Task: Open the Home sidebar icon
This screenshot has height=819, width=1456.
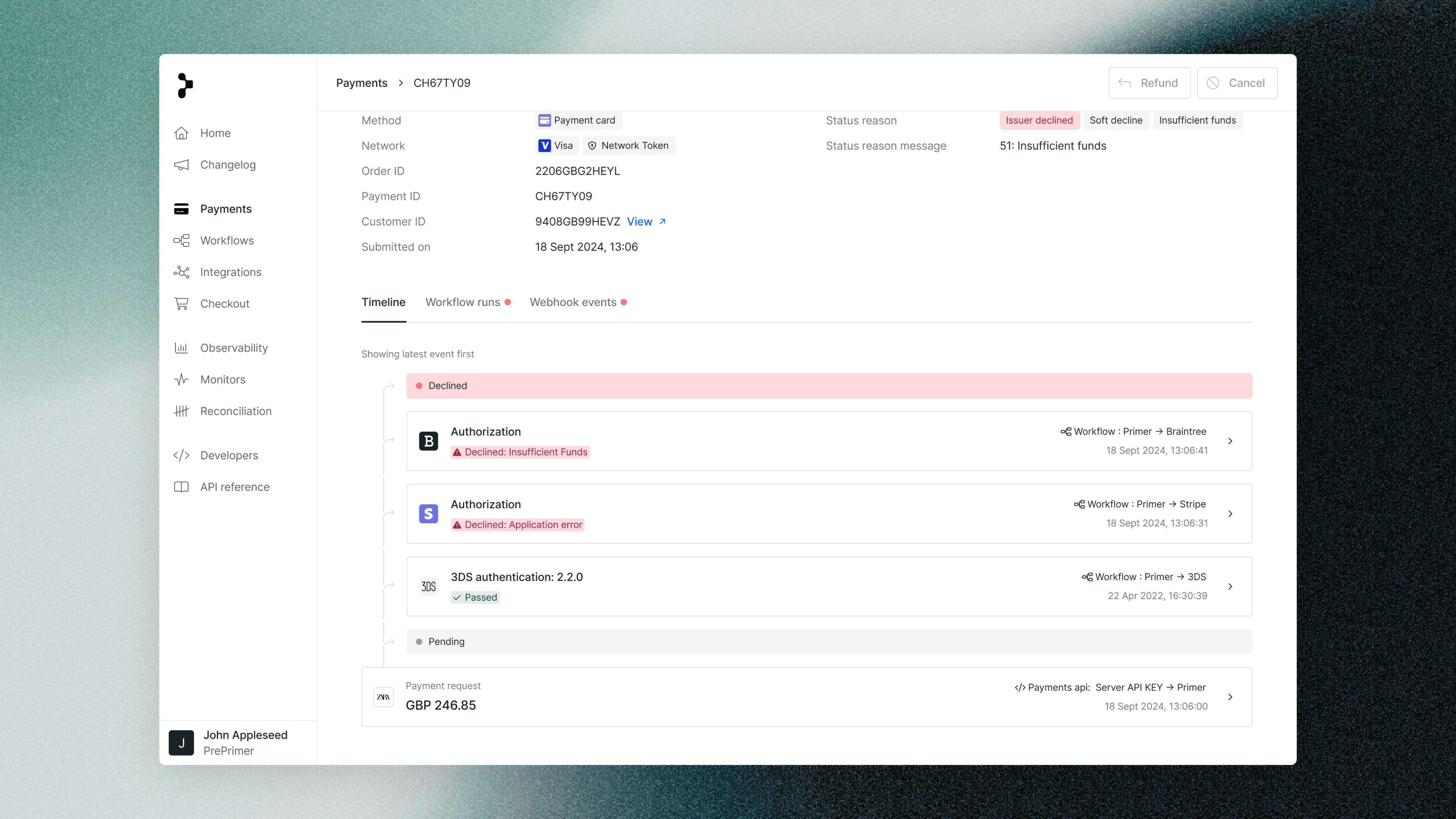Action: 181,133
